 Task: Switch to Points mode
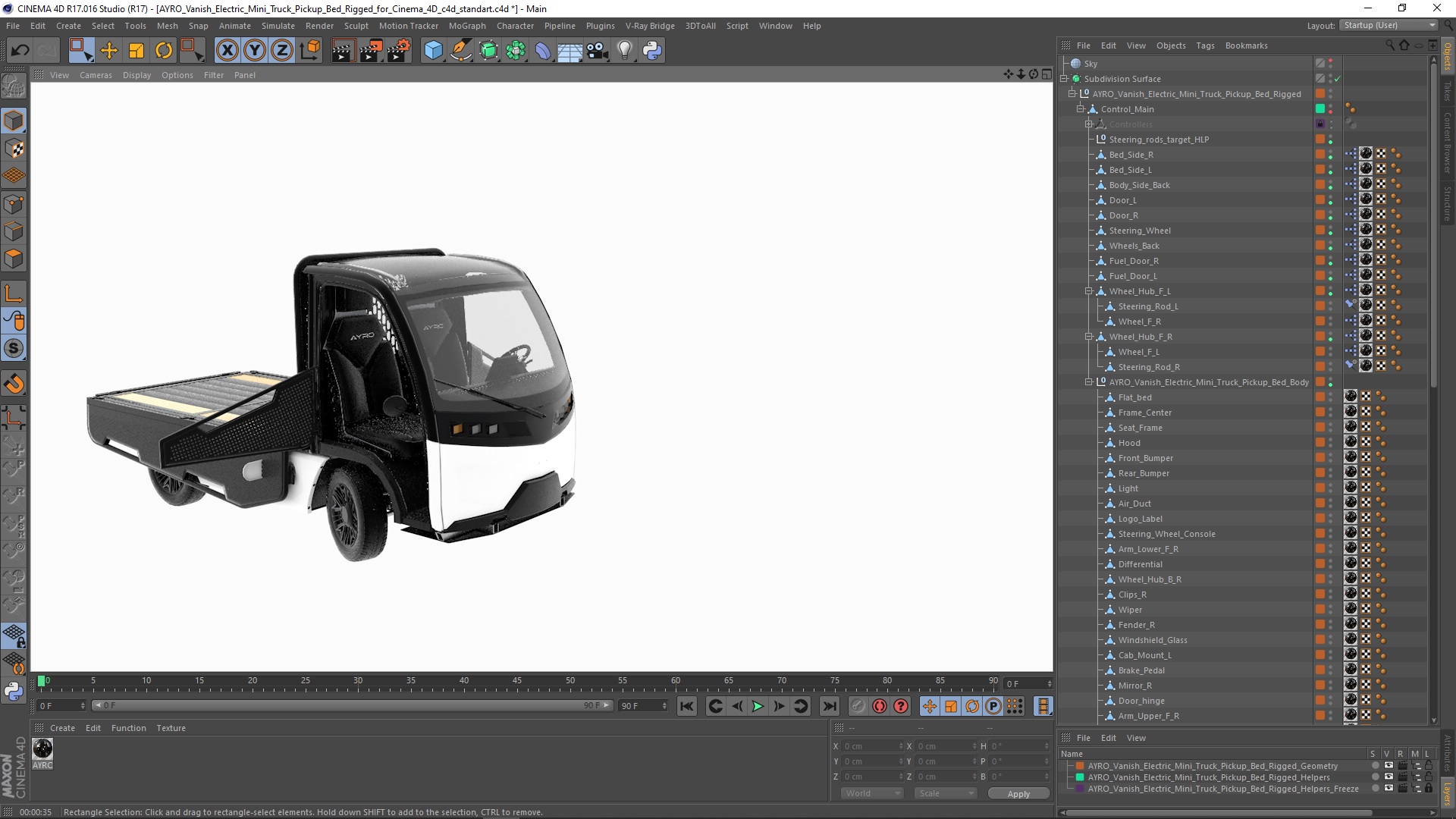pyautogui.click(x=14, y=204)
